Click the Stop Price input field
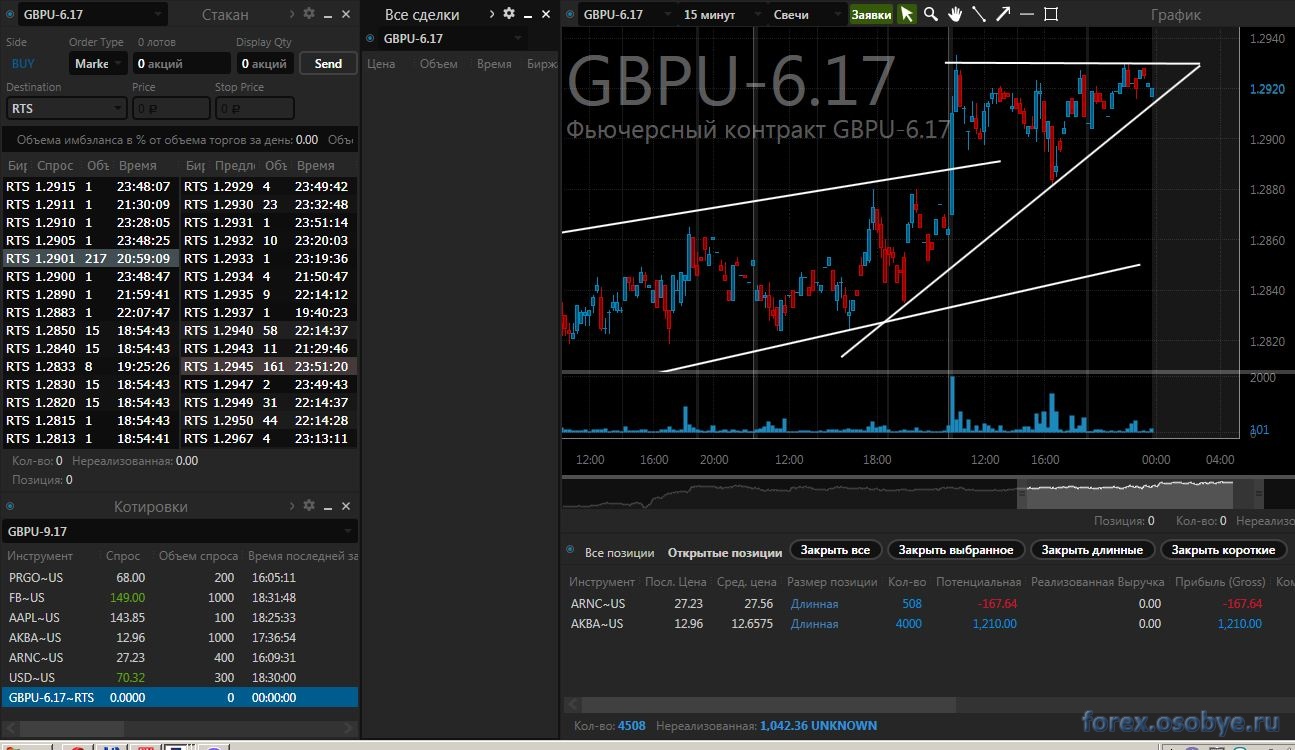The height and width of the screenshot is (750, 1295). click(x=254, y=108)
